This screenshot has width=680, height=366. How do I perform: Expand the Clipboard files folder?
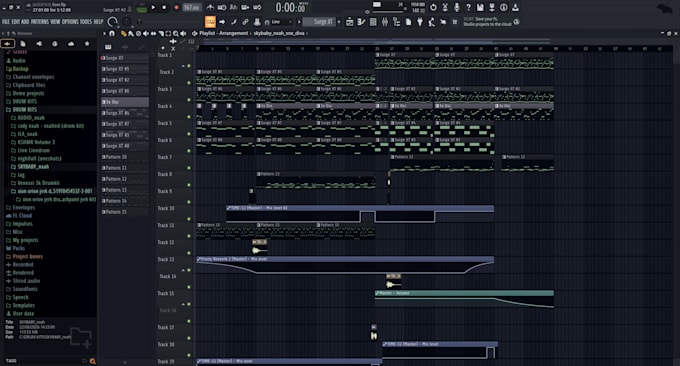pyautogui.click(x=26, y=85)
